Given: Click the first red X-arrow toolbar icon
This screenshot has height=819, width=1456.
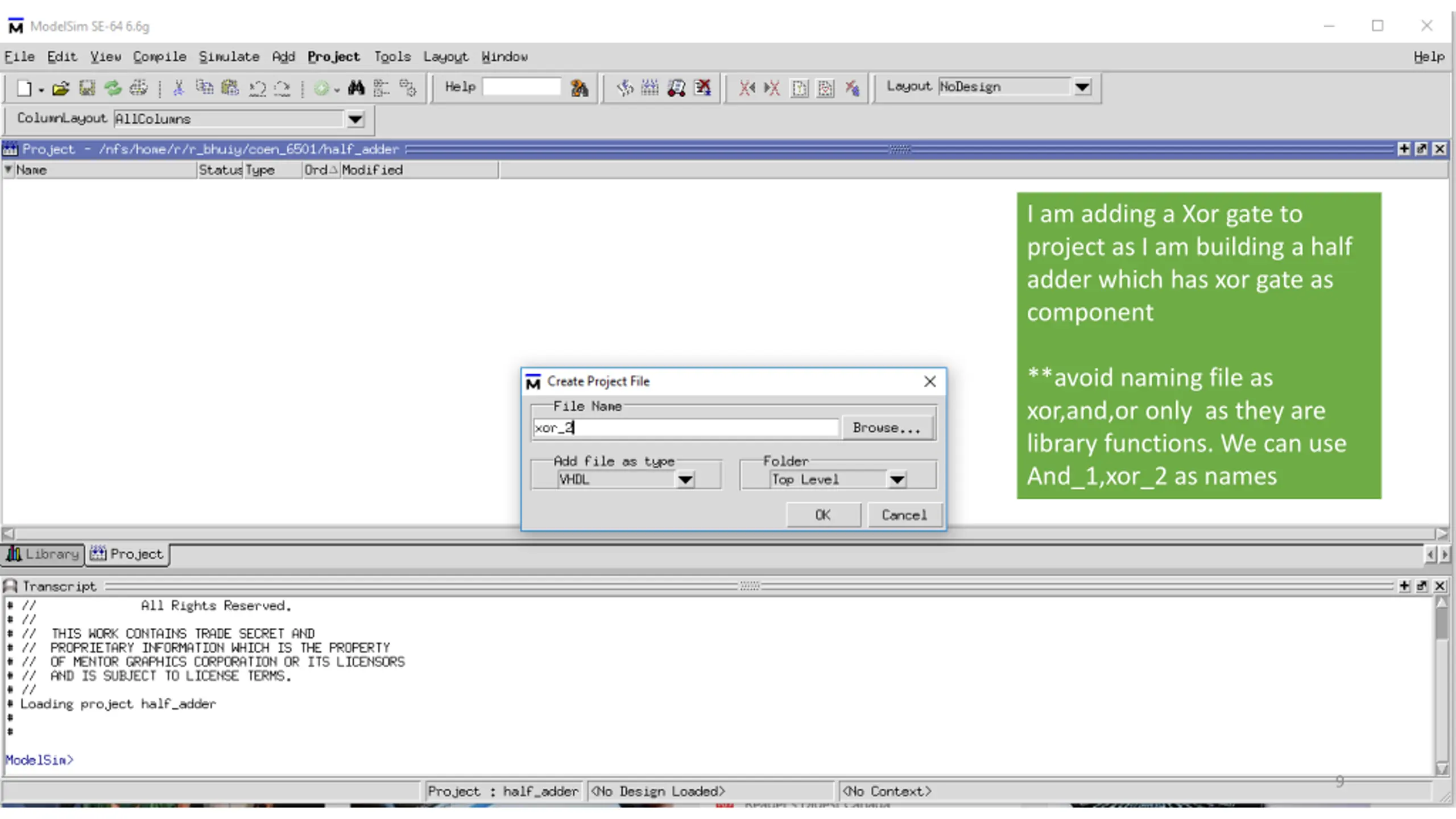Looking at the screenshot, I should coord(747,88).
